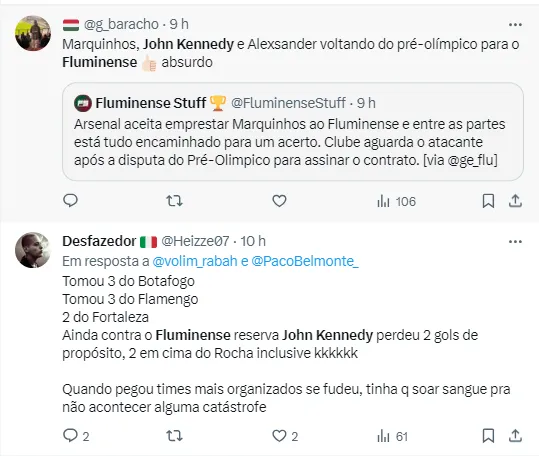Like Desfazedor's tweet with 2 likes
Image resolution: width=539 pixels, height=456 pixels.
pos(285,436)
